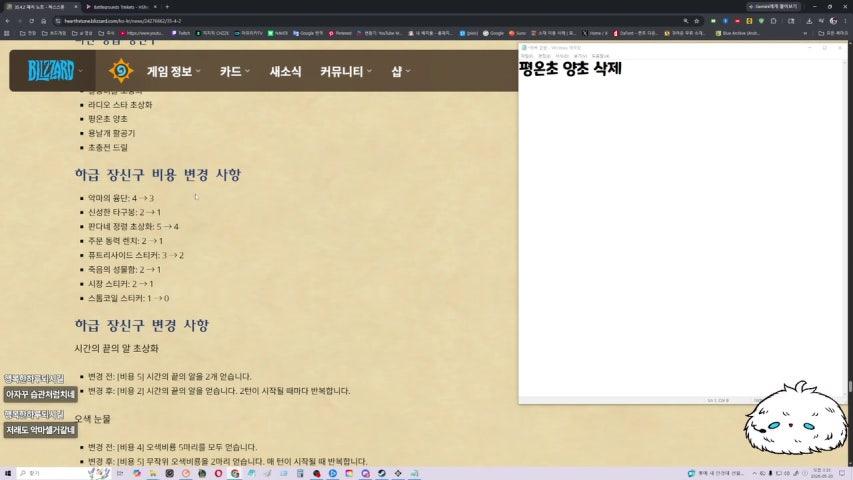The width and height of the screenshot is (853, 480).
Task: Launch Steam from the taskbar
Action: pos(381,473)
